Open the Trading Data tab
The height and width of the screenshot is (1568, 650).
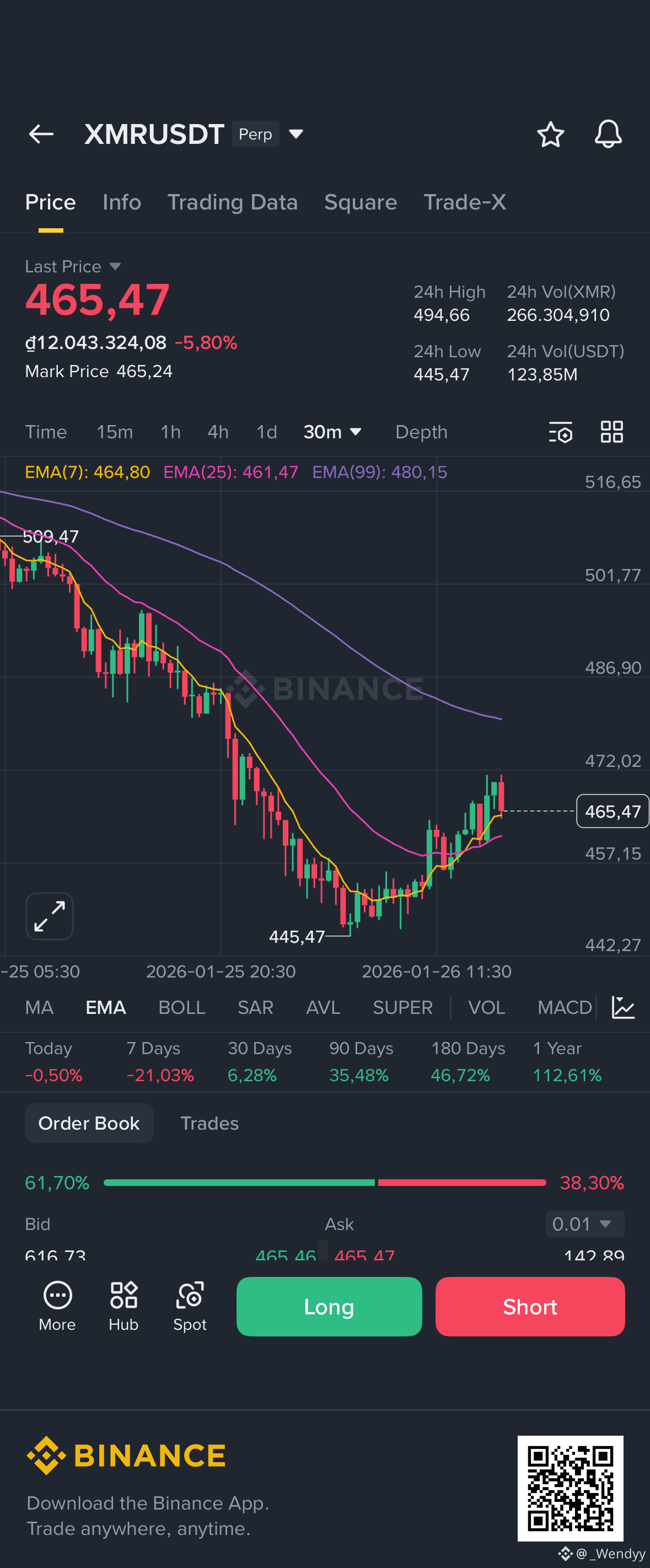[233, 202]
